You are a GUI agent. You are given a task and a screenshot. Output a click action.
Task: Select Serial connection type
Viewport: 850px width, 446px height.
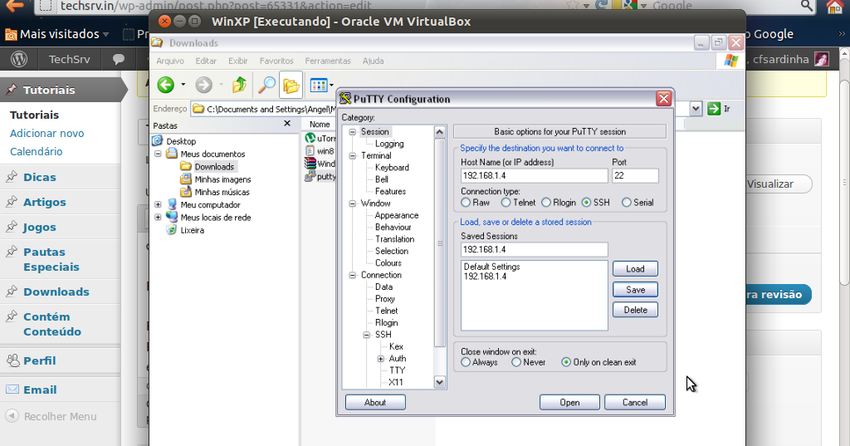click(627, 202)
